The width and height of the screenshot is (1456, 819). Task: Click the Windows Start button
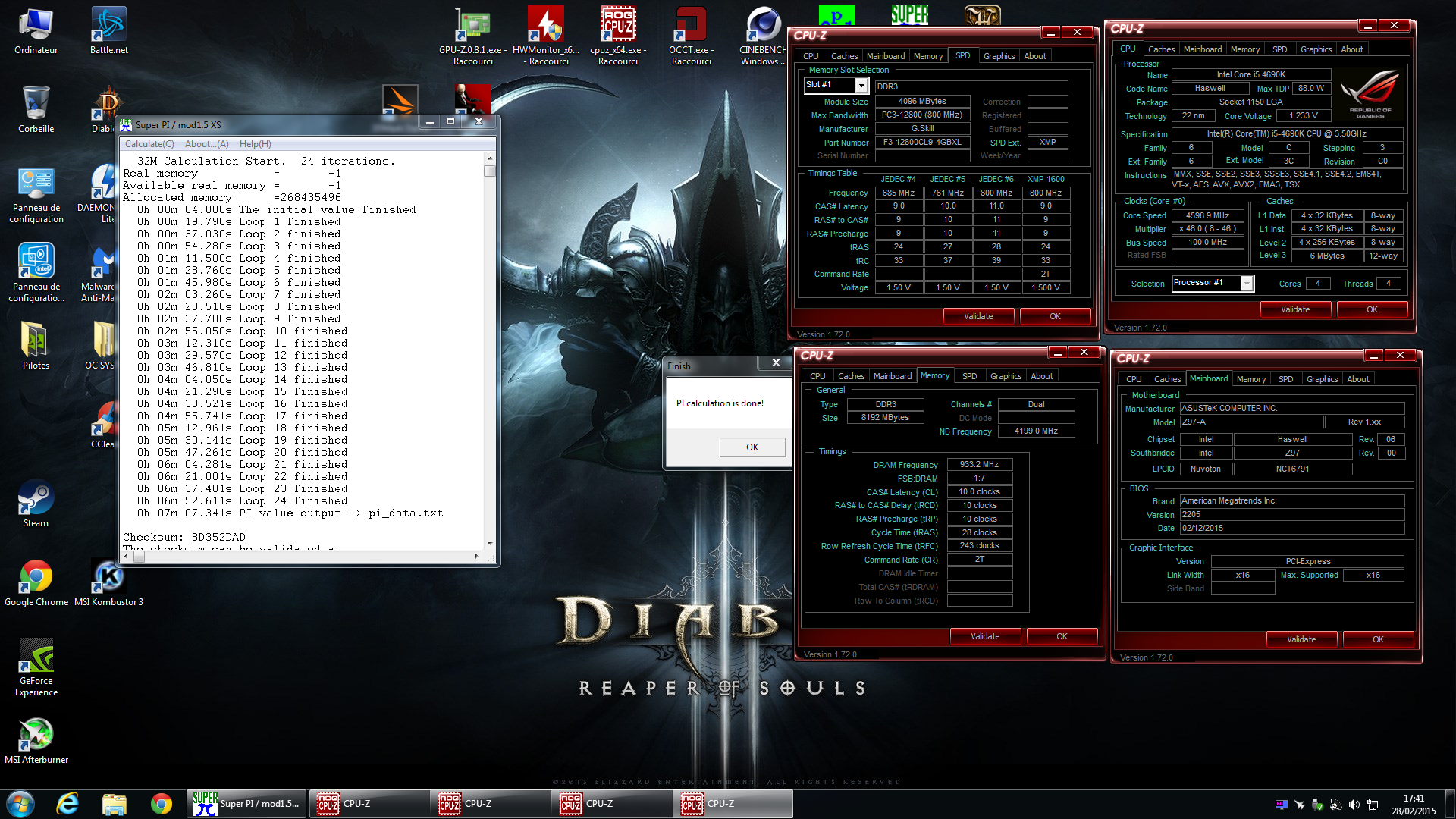click(20, 804)
